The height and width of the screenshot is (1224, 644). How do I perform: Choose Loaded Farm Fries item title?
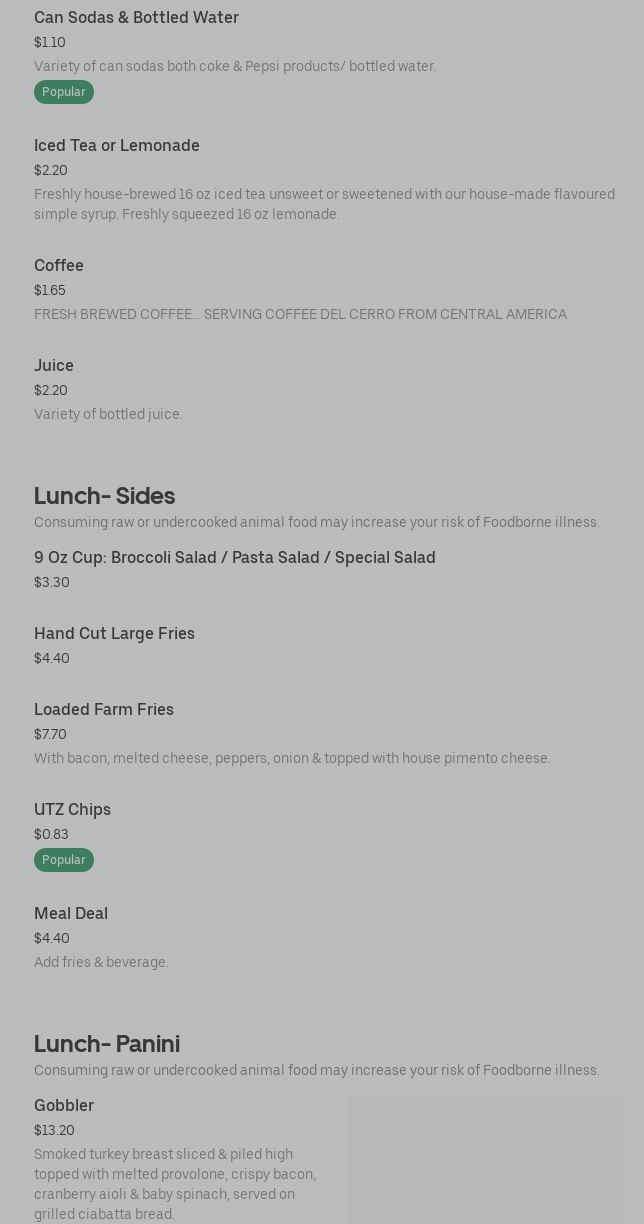104,710
